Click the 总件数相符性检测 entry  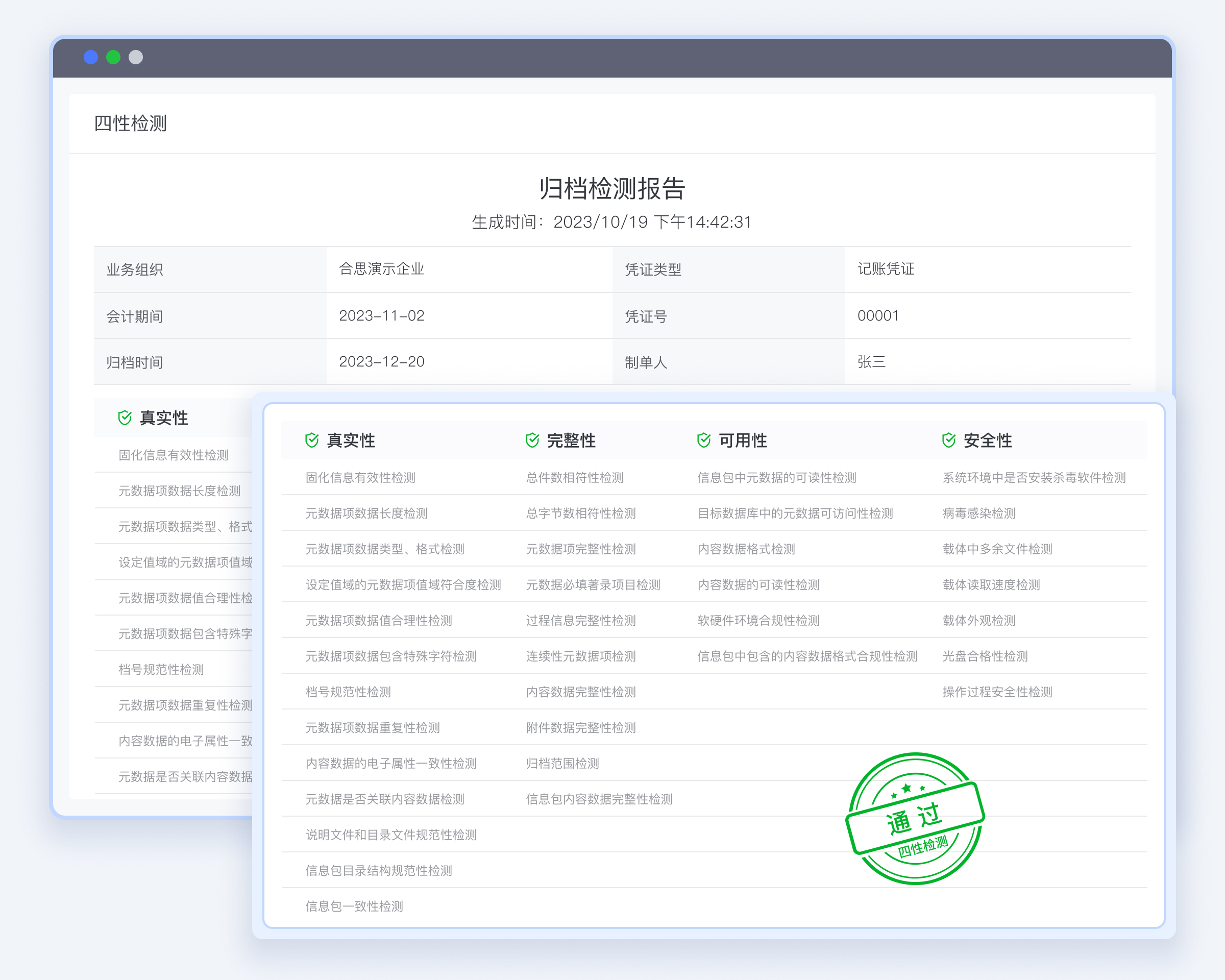coord(574,478)
